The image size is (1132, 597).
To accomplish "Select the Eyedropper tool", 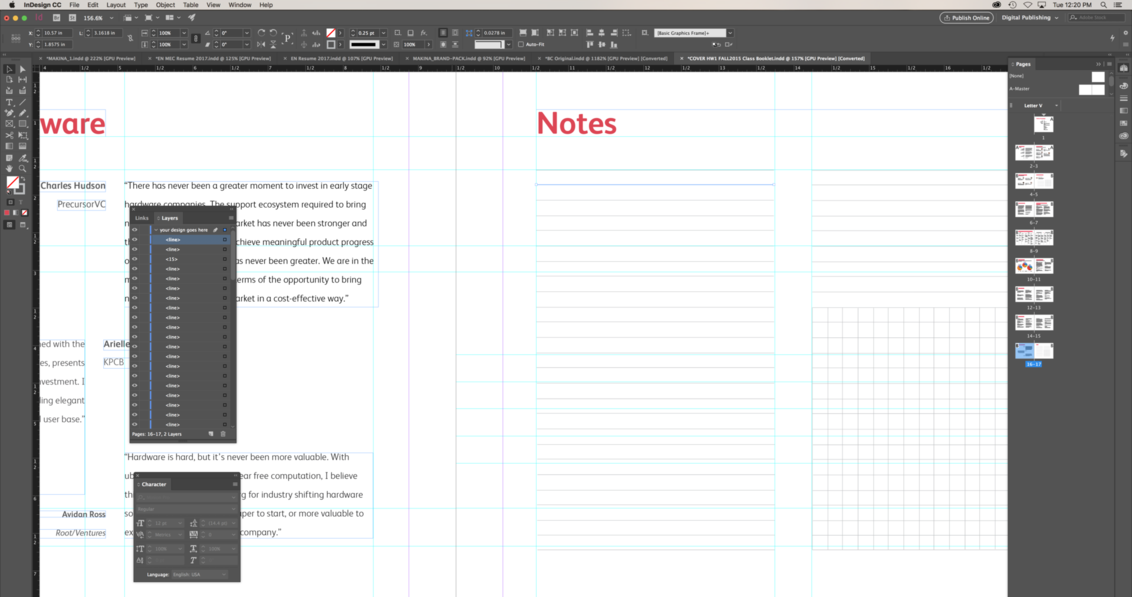I will click(22, 157).
